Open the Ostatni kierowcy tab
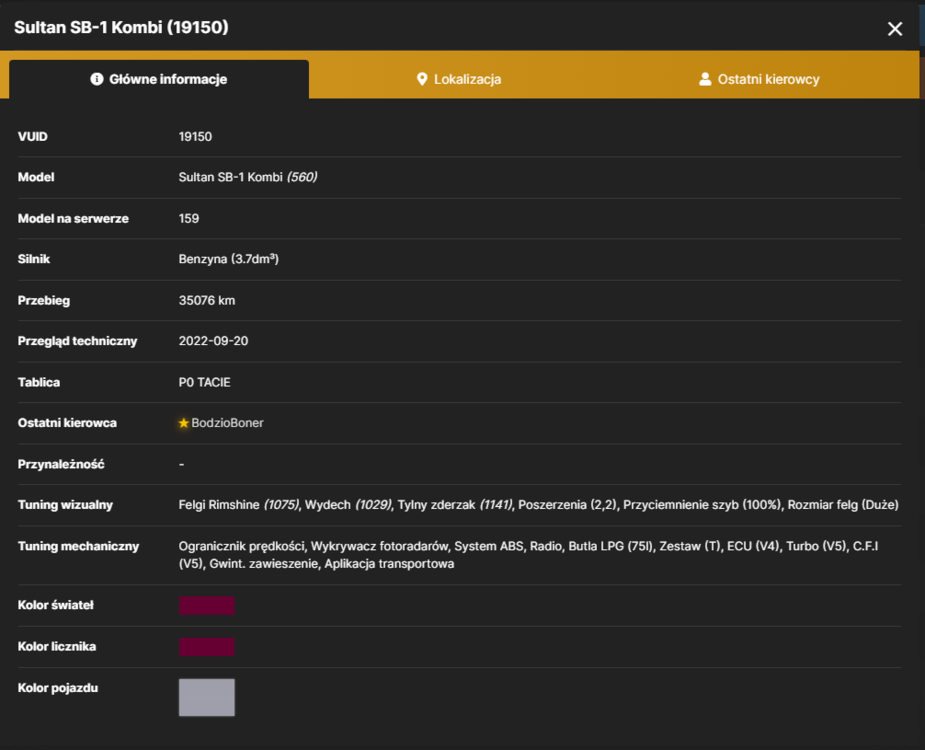This screenshot has height=750, width=925. point(759,79)
